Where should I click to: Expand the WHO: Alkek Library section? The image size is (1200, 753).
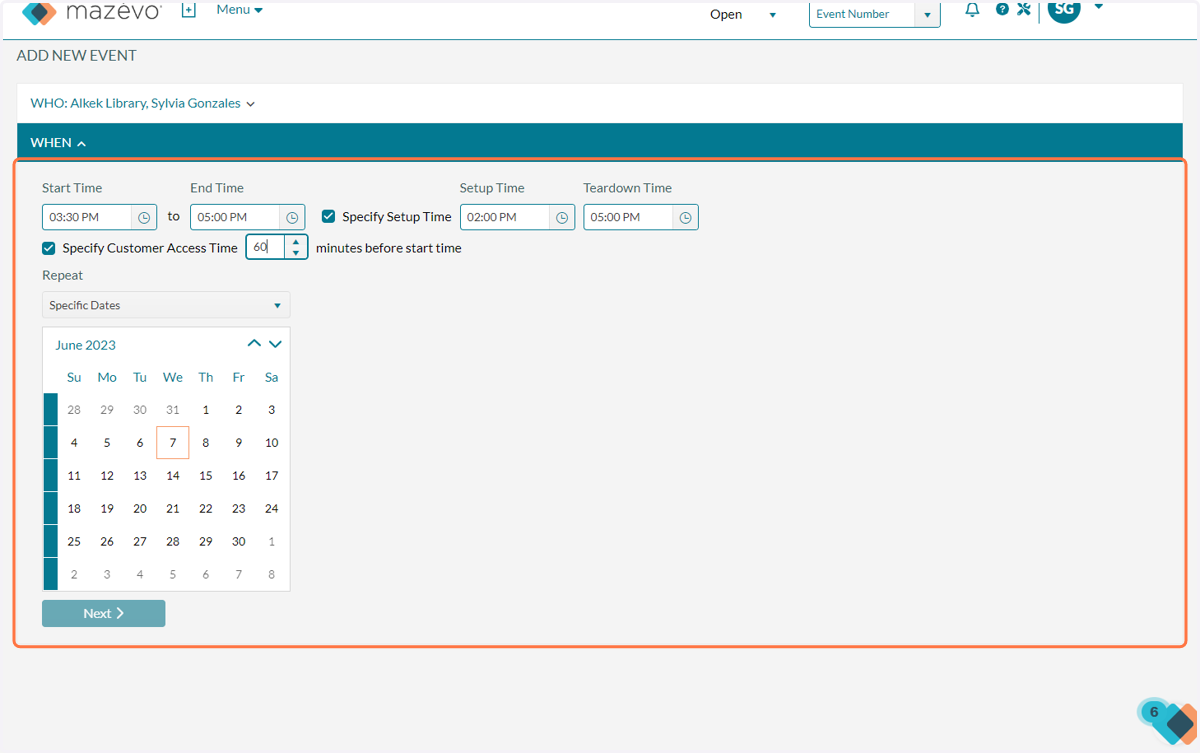tap(142, 103)
